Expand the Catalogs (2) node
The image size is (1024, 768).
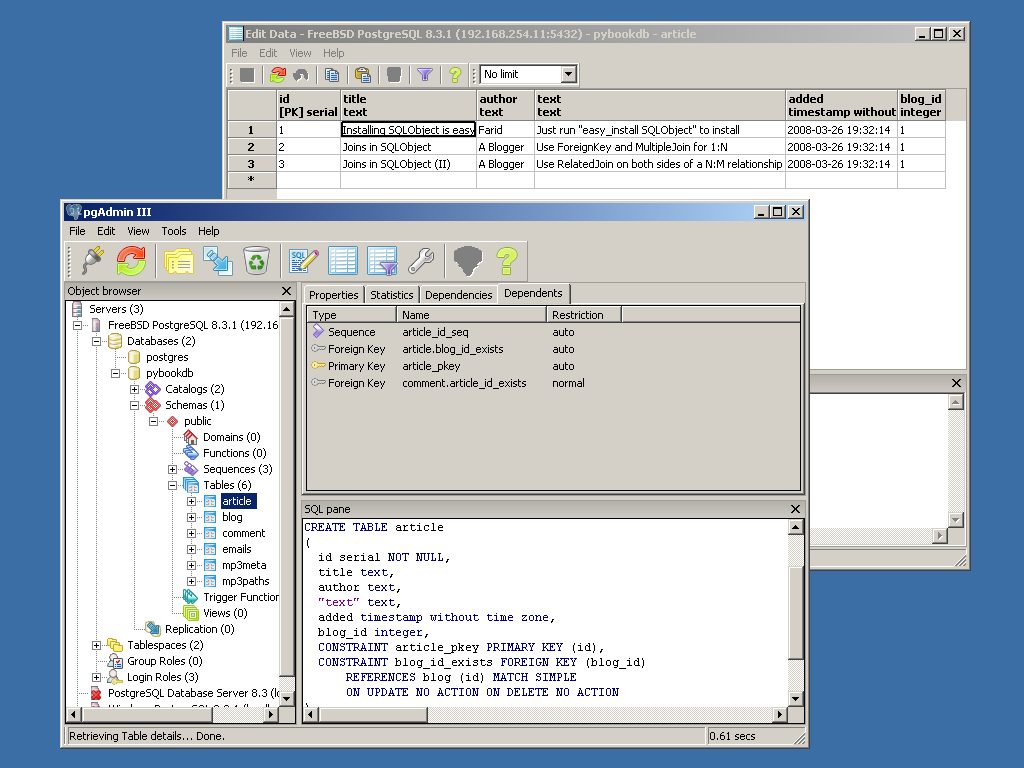[x=135, y=389]
